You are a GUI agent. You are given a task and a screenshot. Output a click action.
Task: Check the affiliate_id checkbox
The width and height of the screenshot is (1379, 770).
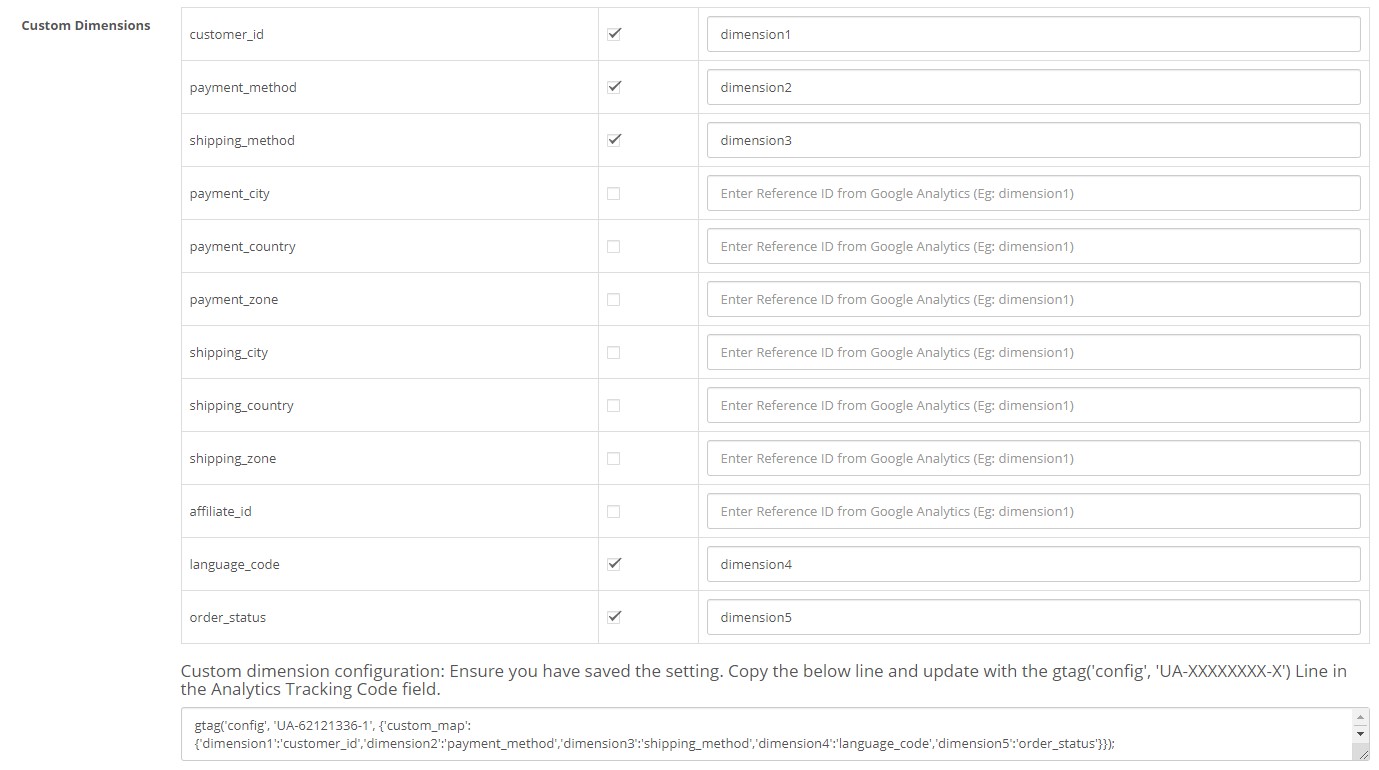point(614,511)
